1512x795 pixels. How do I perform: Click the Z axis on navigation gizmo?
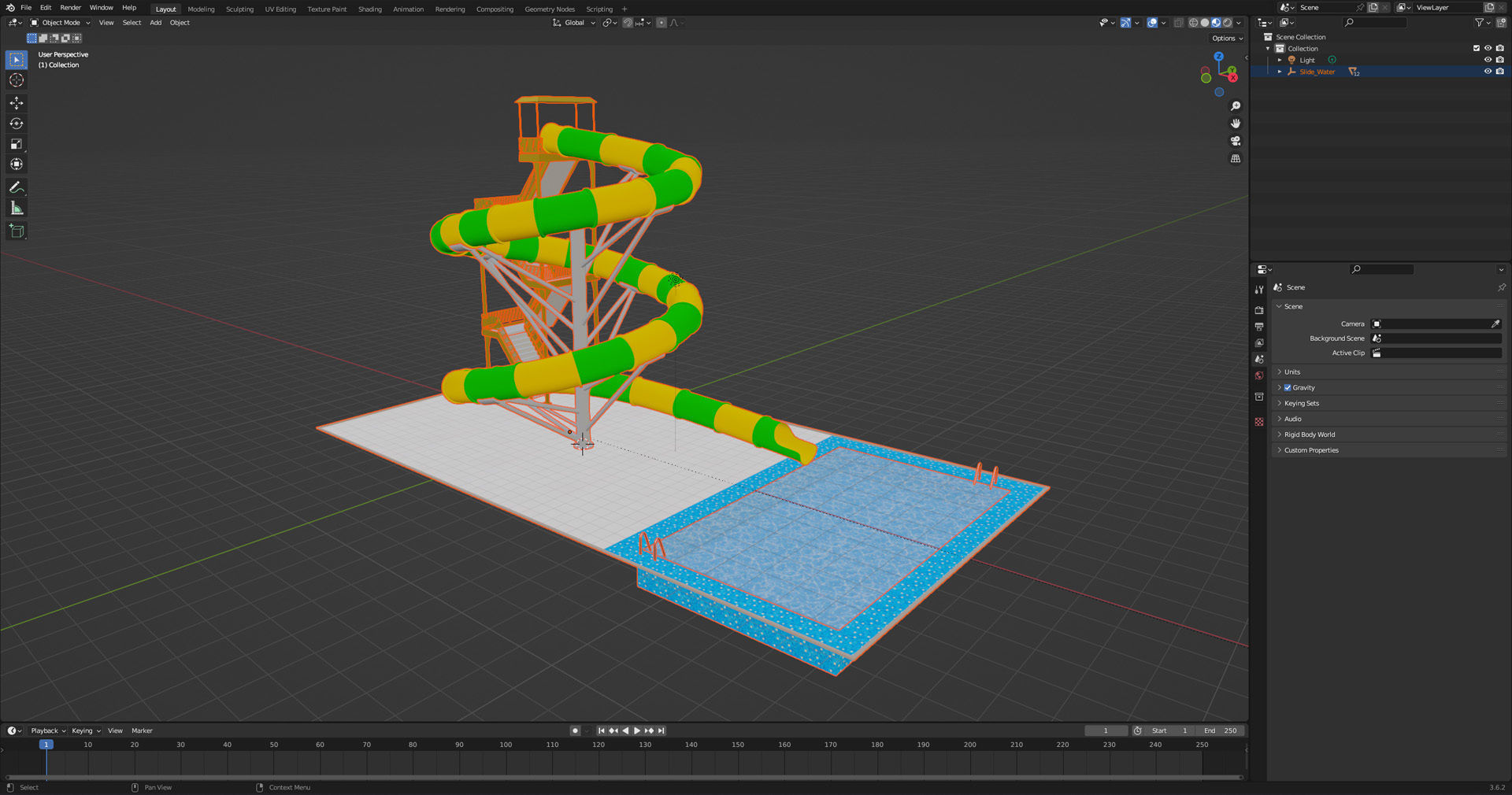pyautogui.click(x=1218, y=57)
